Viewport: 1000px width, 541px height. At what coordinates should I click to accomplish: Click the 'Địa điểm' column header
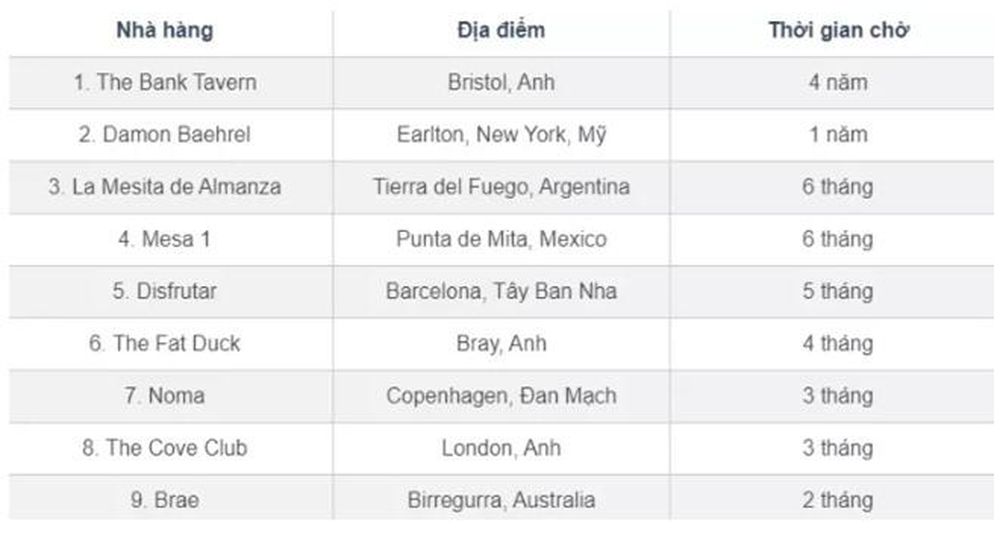[x=501, y=30]
